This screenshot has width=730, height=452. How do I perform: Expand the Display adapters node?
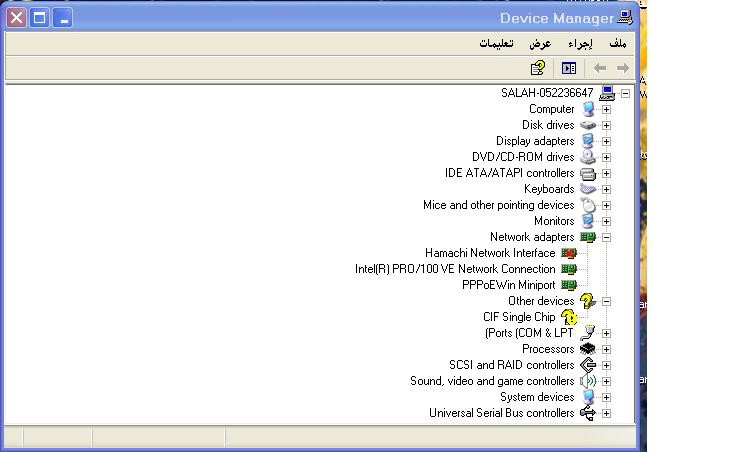pyautogui.click(x=606, y=141)
